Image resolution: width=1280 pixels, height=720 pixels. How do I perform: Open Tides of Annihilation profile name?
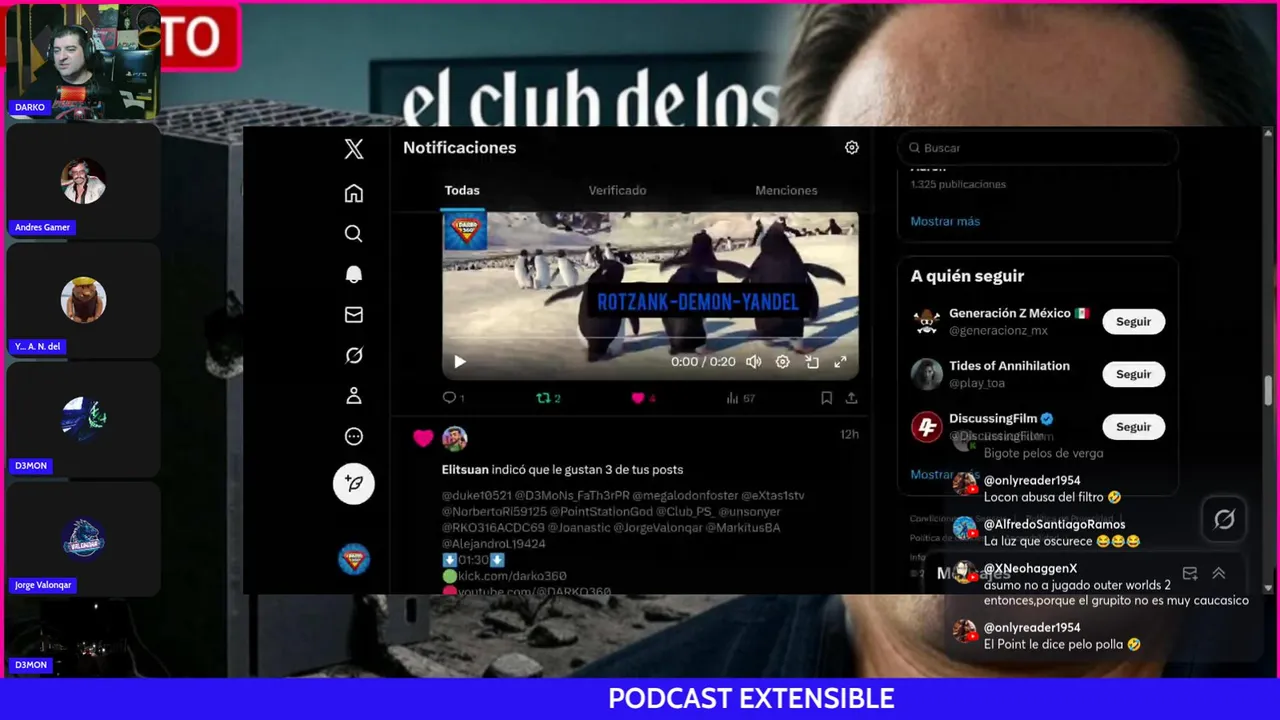[x=1009, y=366]
